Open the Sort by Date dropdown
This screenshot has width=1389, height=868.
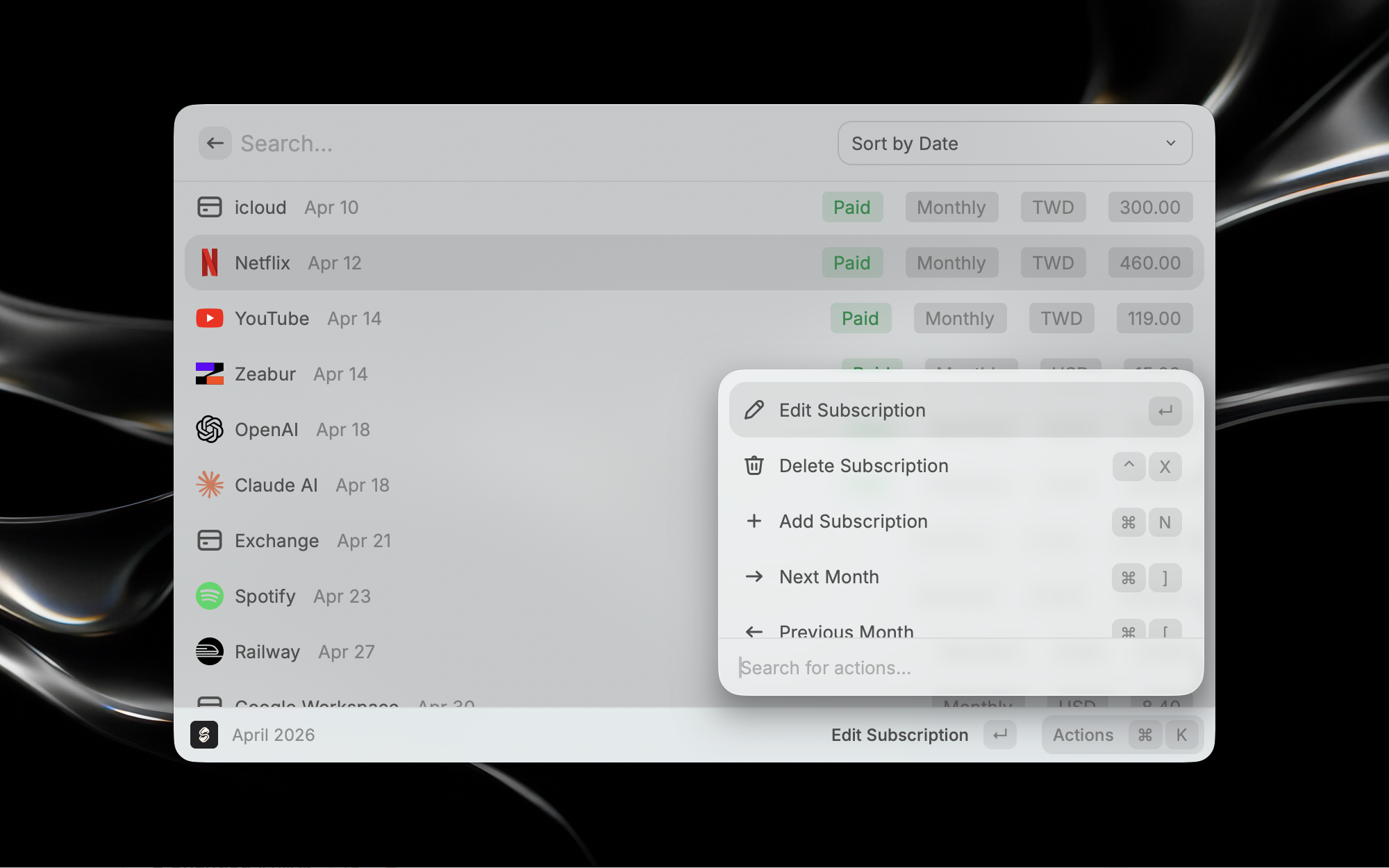point(1014,143)
